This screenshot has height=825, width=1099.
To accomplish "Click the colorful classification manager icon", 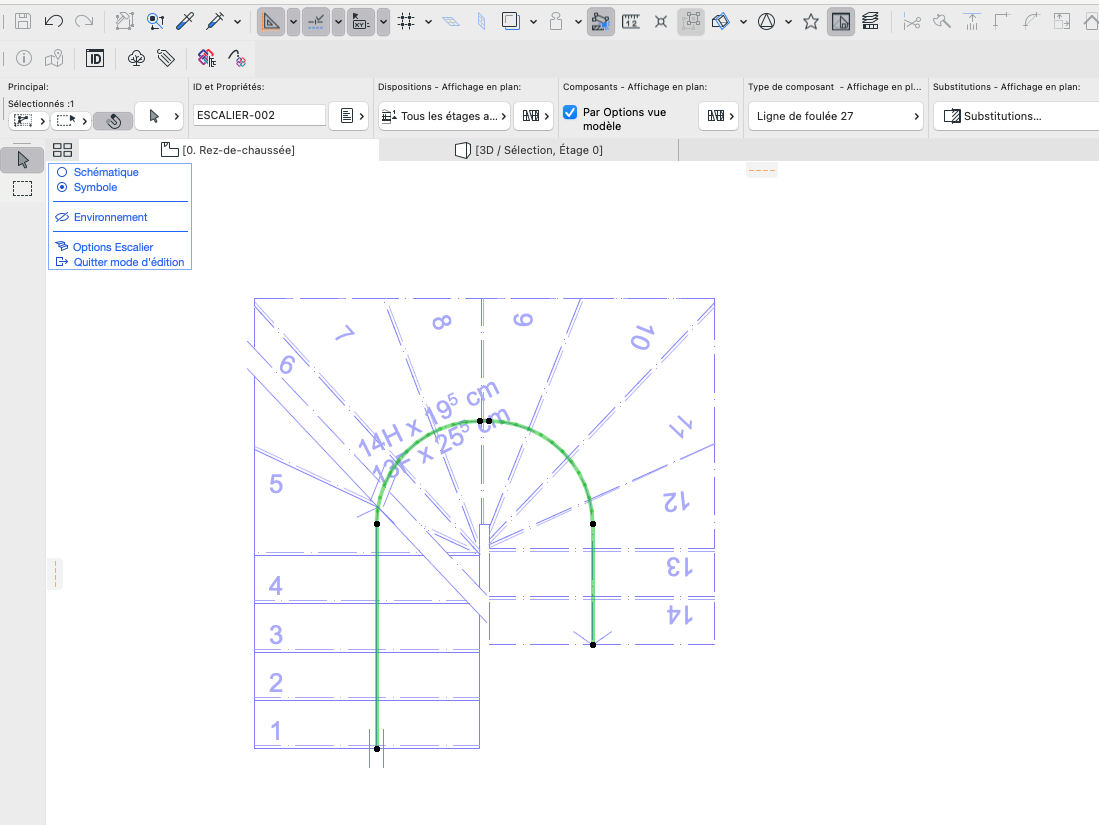I will 207,58.
